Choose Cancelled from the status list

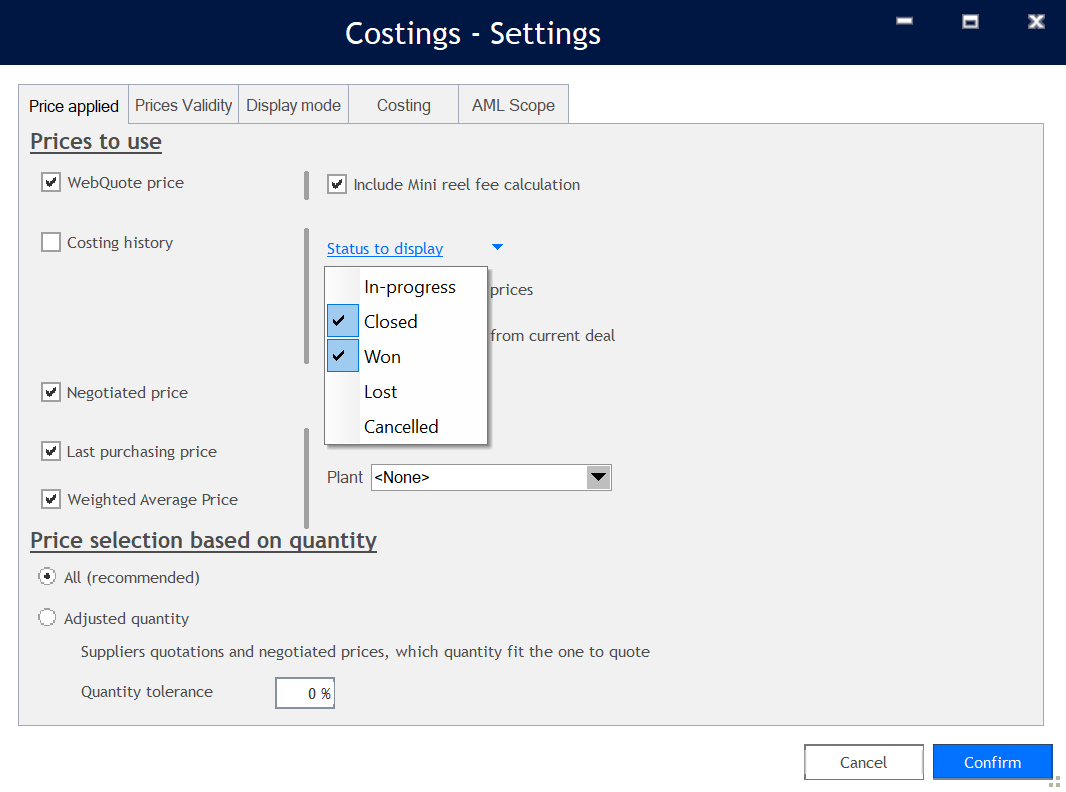(401, 427)
